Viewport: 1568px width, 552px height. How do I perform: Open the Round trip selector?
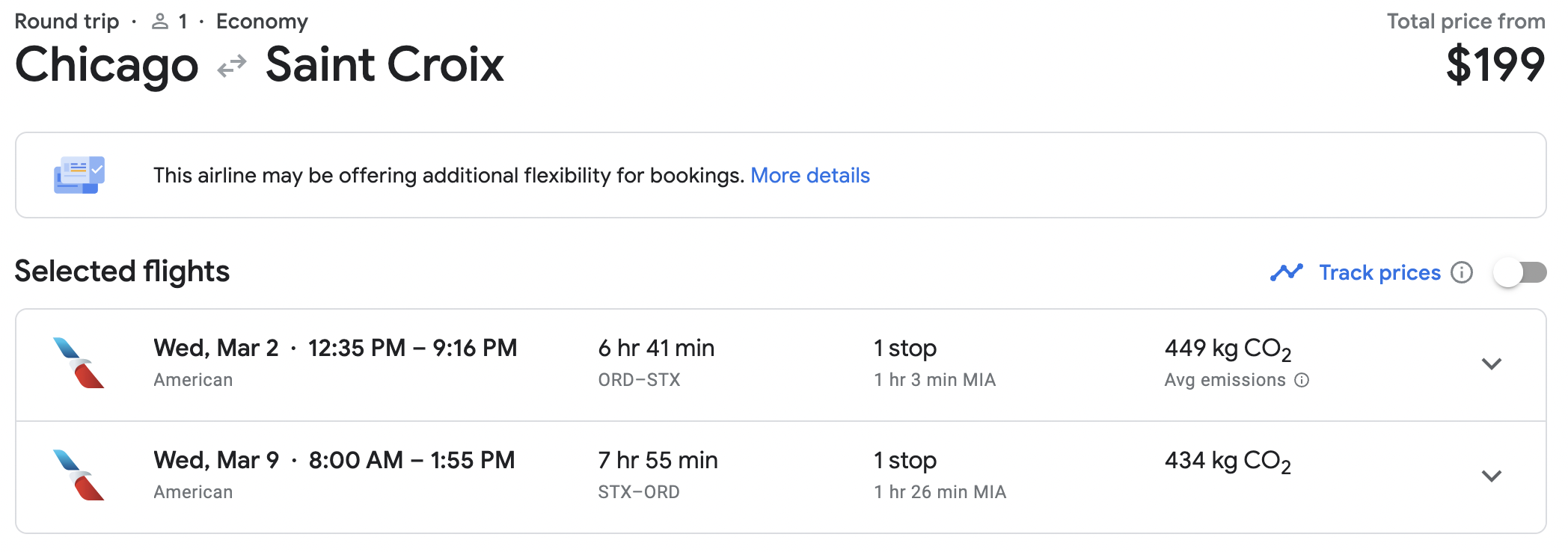click(x=67, y=20)
